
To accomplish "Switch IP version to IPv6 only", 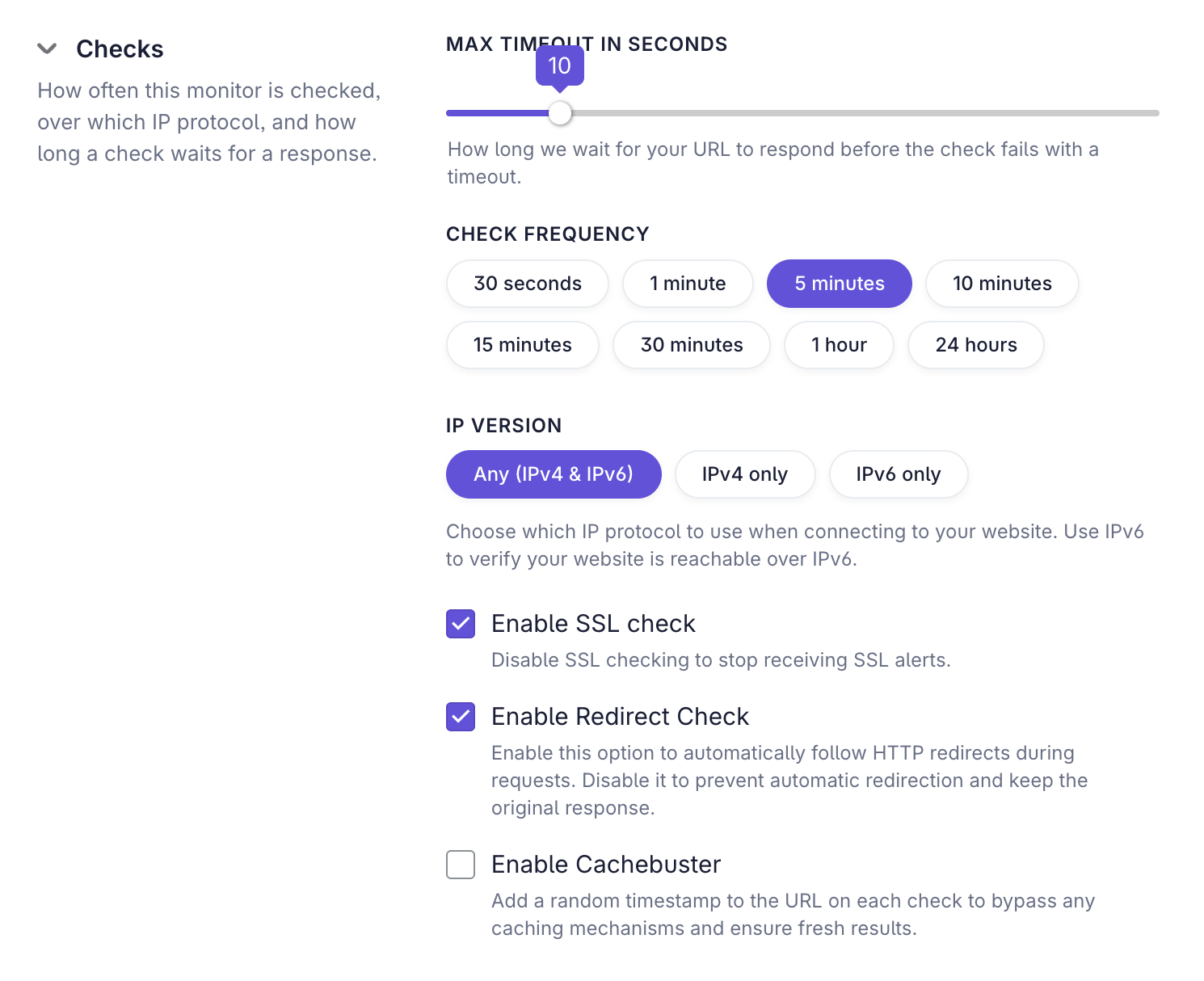I will tap(899, 474).
